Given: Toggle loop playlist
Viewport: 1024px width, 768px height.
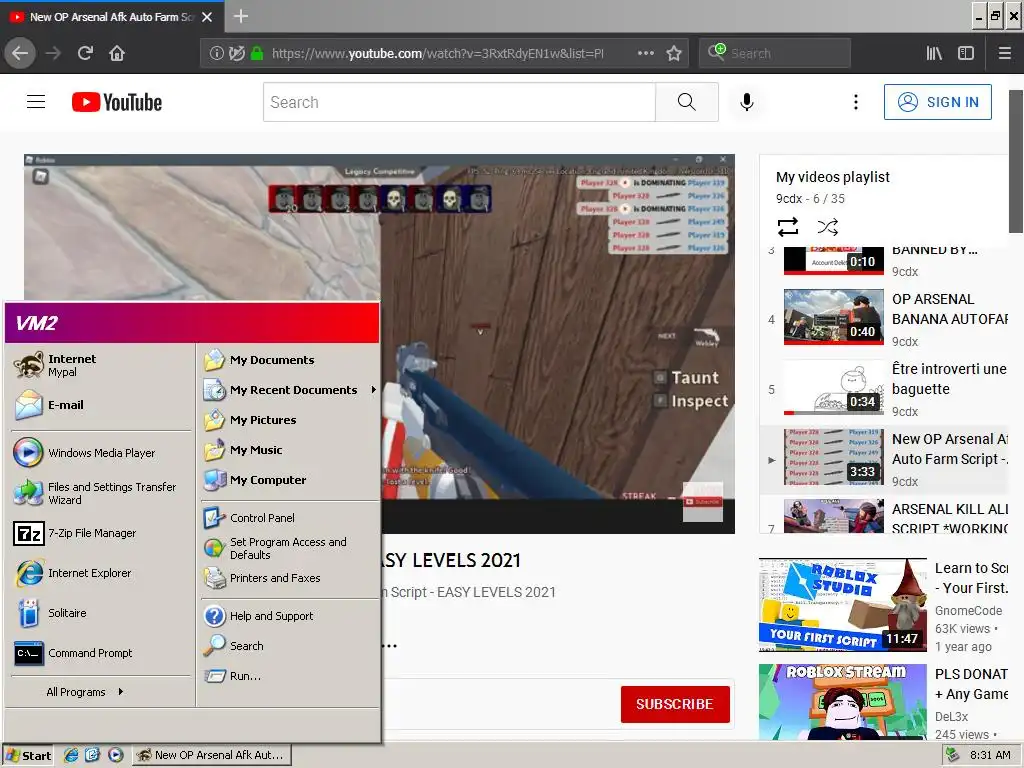Looking at the screenshot, I should pyautogui.click(x=788, y=227).
